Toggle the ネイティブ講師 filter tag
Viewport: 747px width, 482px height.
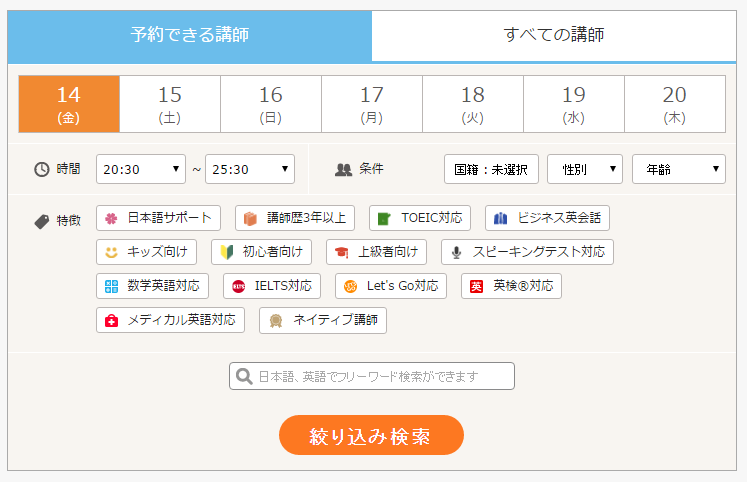pos(323,320)
